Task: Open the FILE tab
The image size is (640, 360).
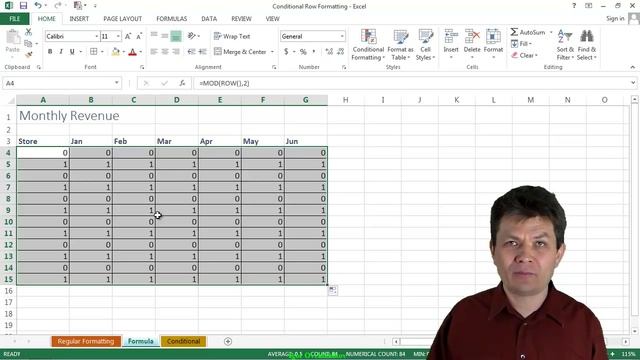Action: (x=15, y=19)
